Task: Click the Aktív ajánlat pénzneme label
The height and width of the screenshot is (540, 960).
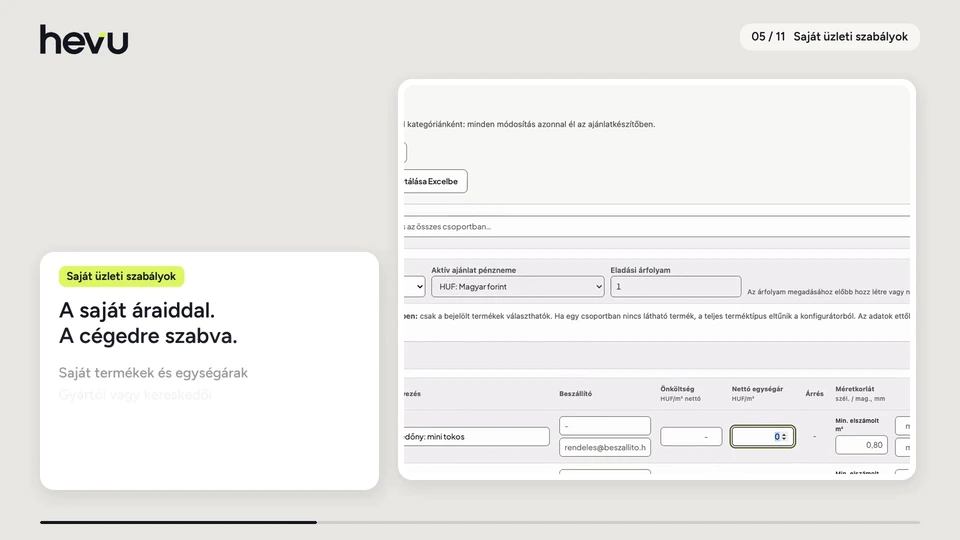Action: [x=473, y=270]
